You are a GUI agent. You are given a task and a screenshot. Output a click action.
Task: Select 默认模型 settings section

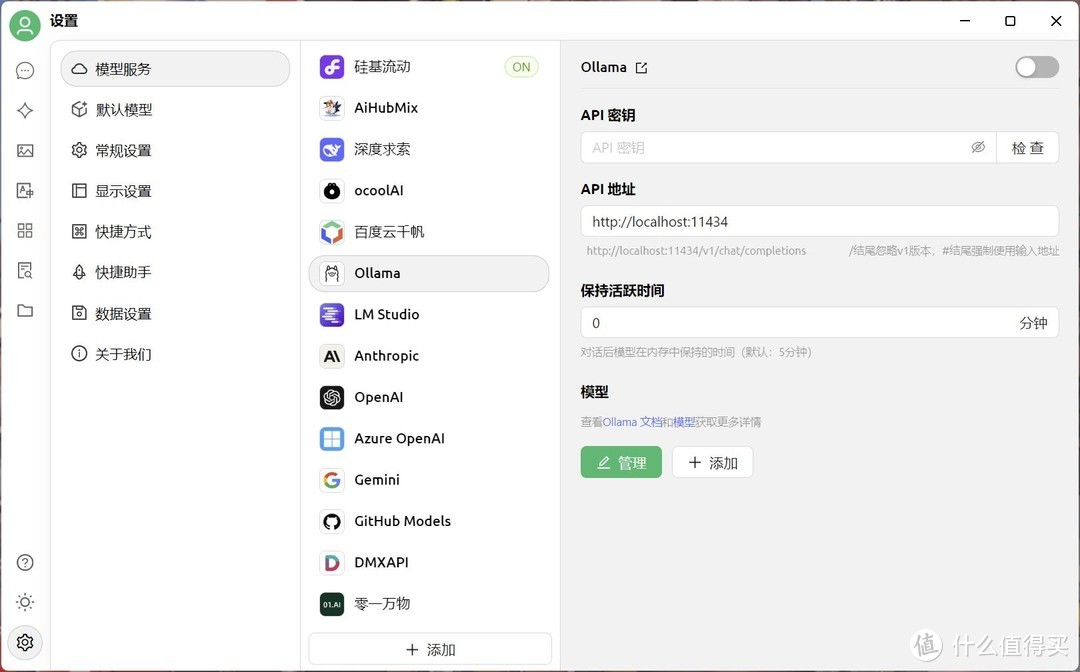click(x=175, y=109)
